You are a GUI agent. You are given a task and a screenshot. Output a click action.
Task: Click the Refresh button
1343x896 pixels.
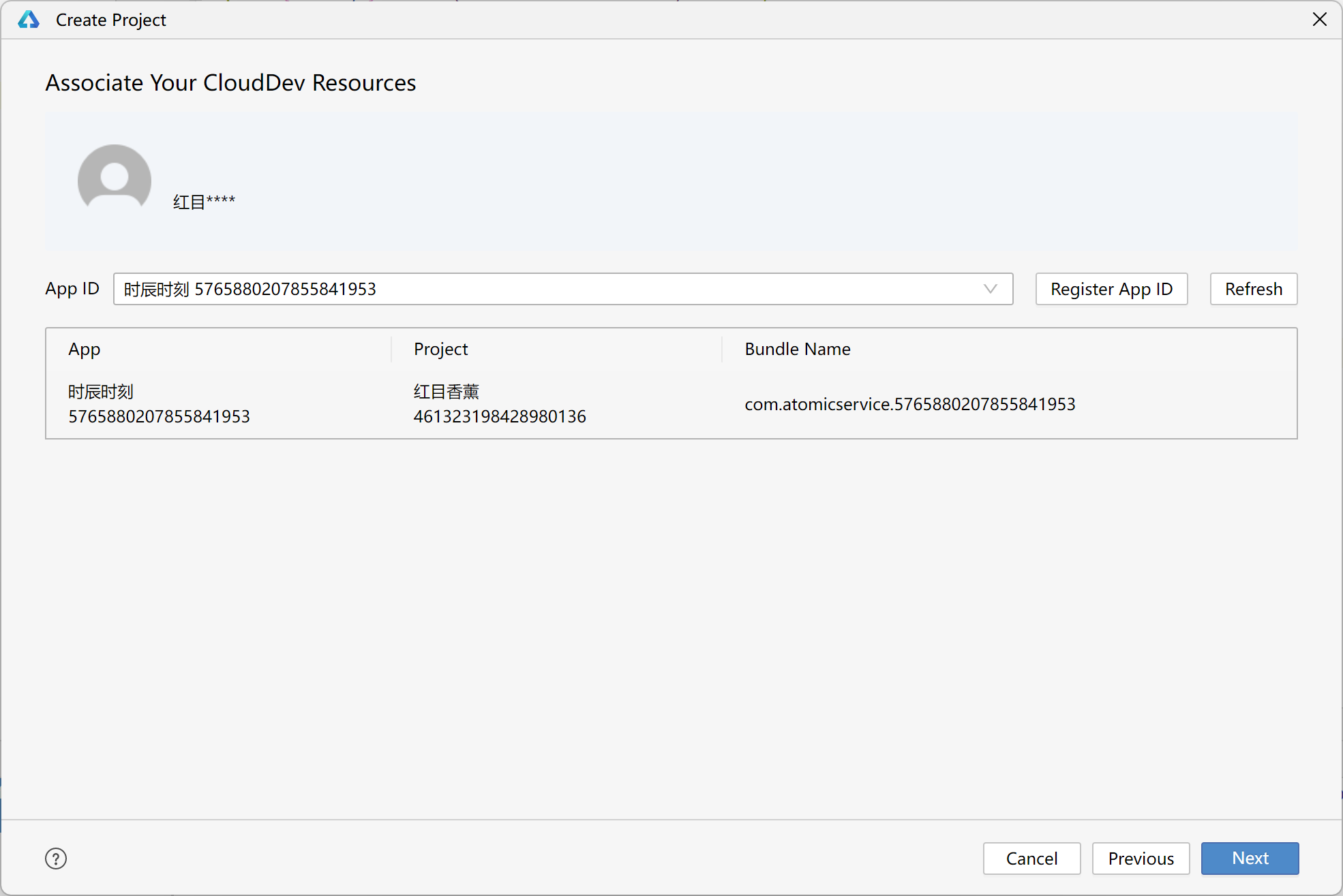(1253, 289)
